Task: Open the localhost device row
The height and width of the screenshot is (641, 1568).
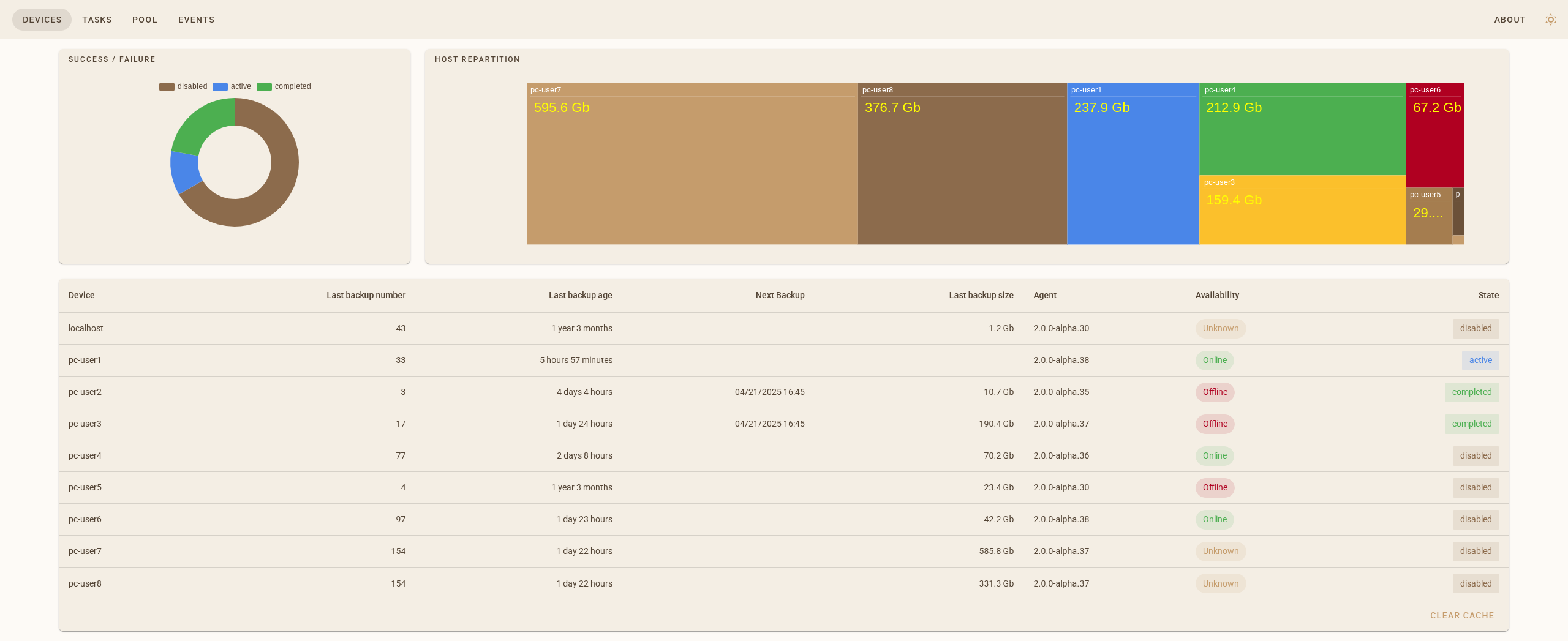Action: (783, 329)
